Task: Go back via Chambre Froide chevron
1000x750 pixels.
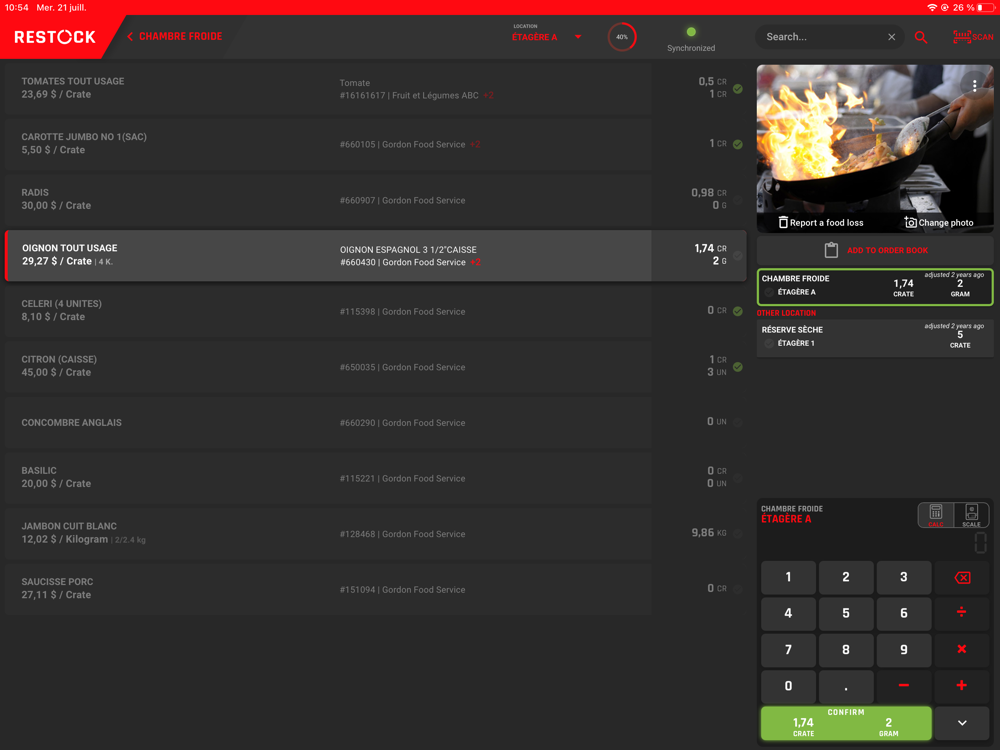Action: (130, 37)
